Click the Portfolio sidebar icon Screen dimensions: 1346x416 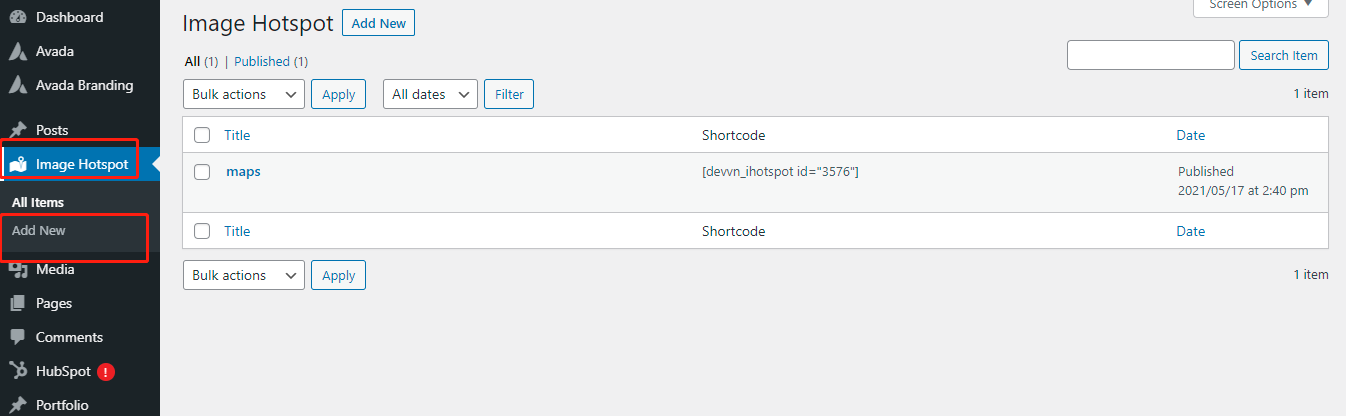(x=17, y=405)
